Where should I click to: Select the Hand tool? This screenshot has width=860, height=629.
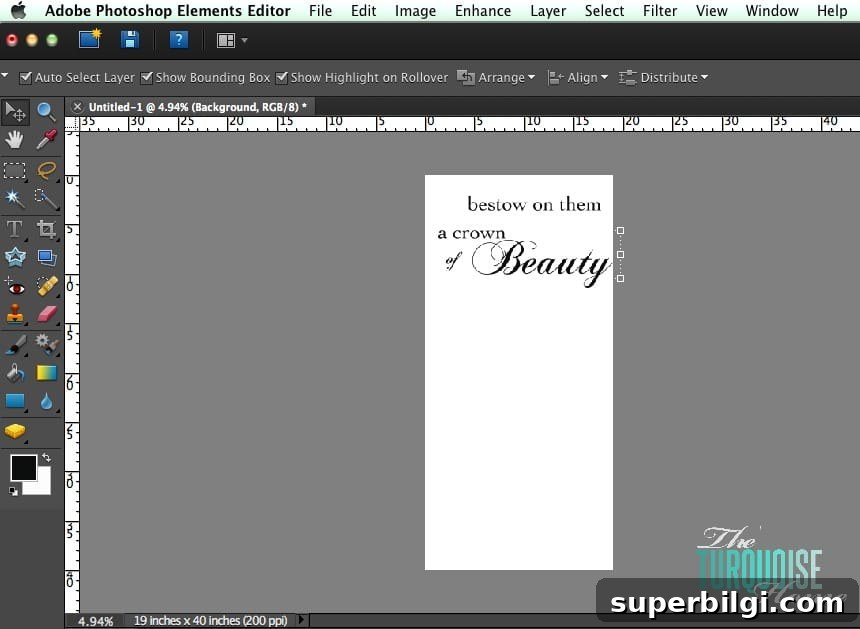(x=15, y=140)
